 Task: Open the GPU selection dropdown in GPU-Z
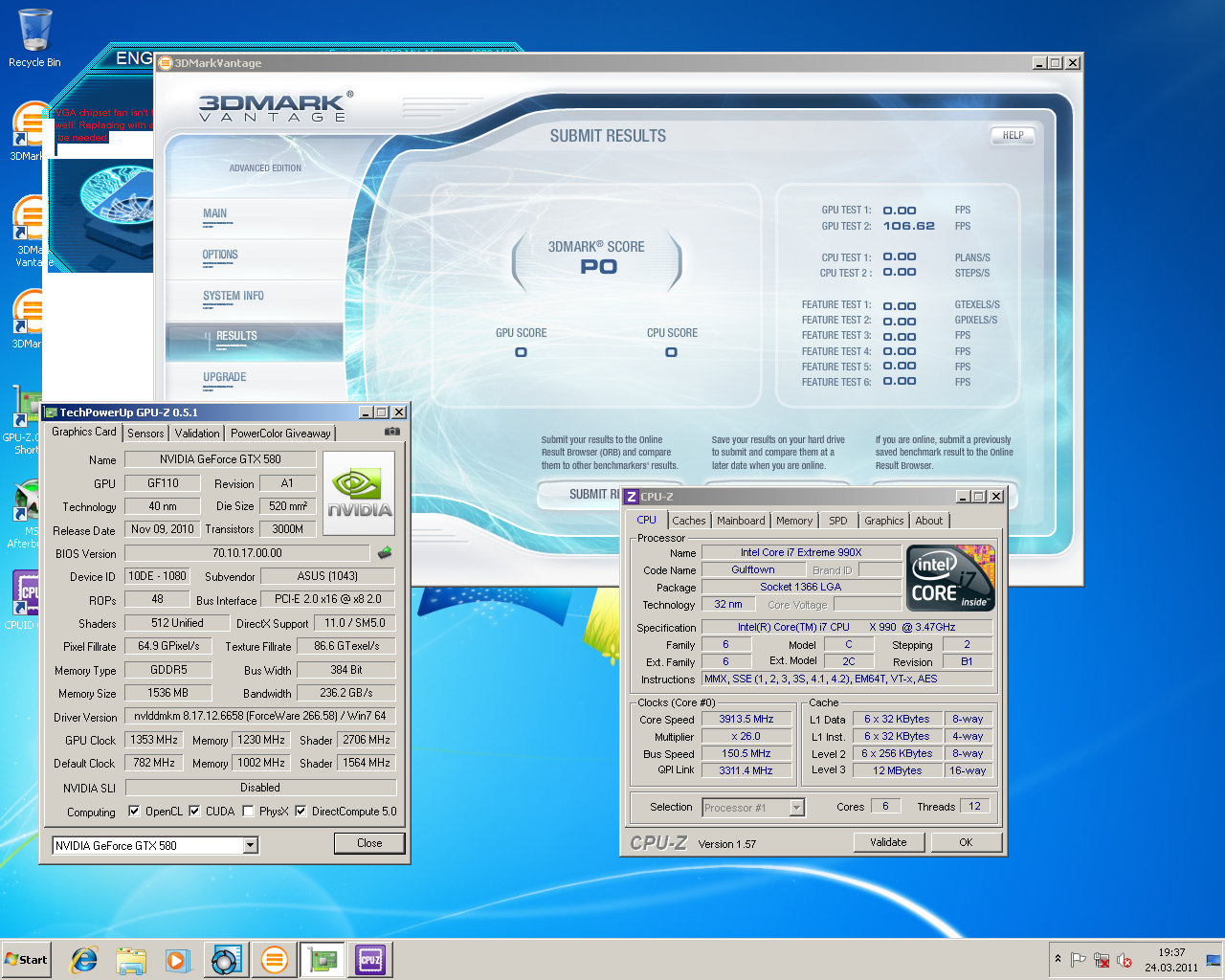click(250, 845)
